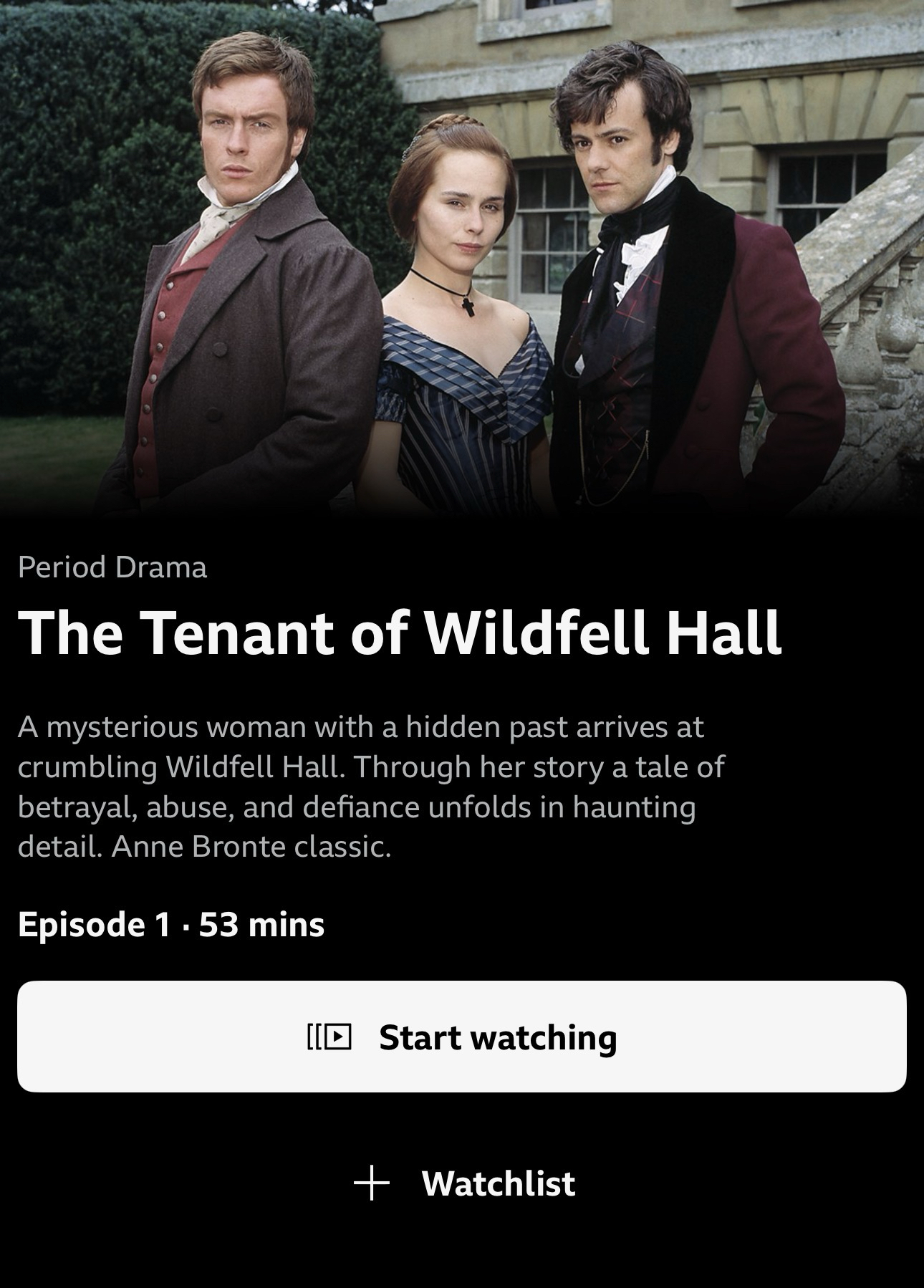Open the Period Drama genre label
This screenshot has height=1288, width=924.
coord(112,567)
